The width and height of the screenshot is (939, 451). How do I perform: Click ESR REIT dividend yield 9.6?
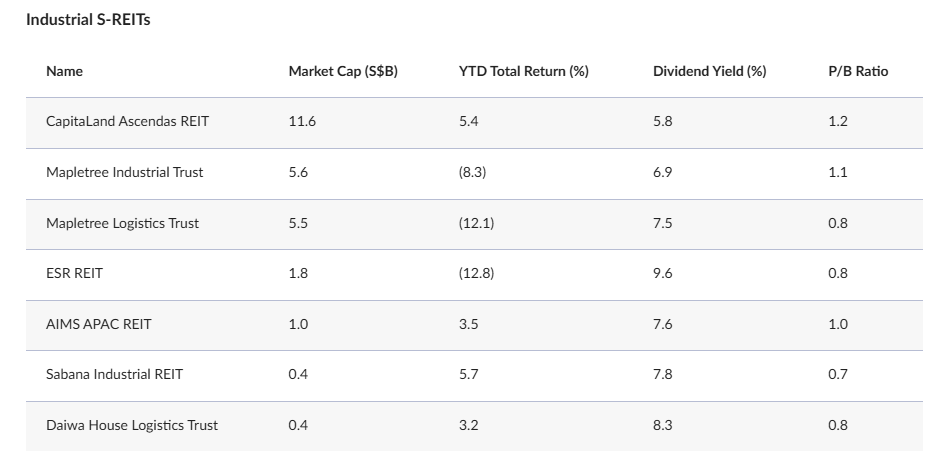(663, 273)
